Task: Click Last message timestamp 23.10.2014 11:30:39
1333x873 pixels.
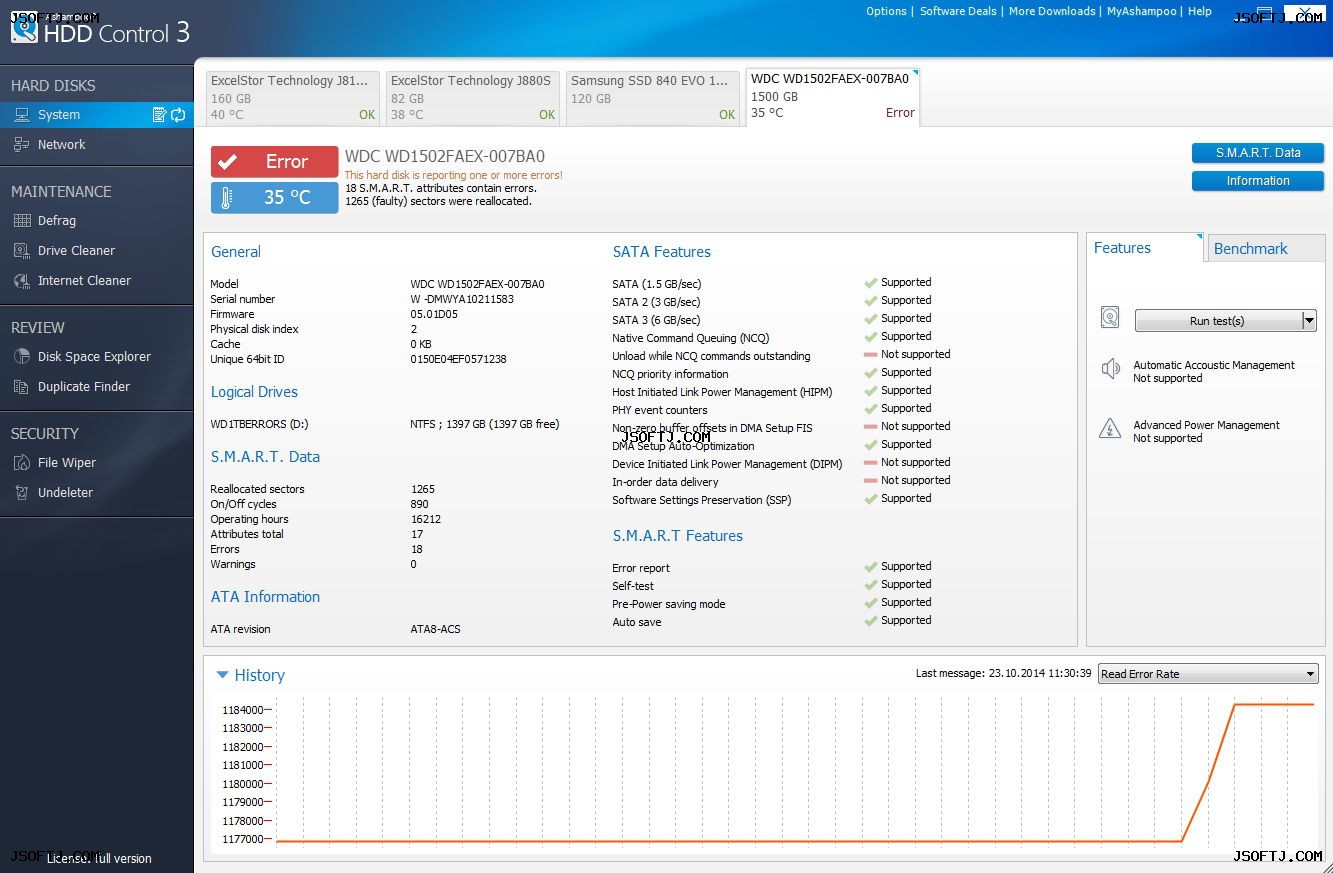Action: point(1040,674)
